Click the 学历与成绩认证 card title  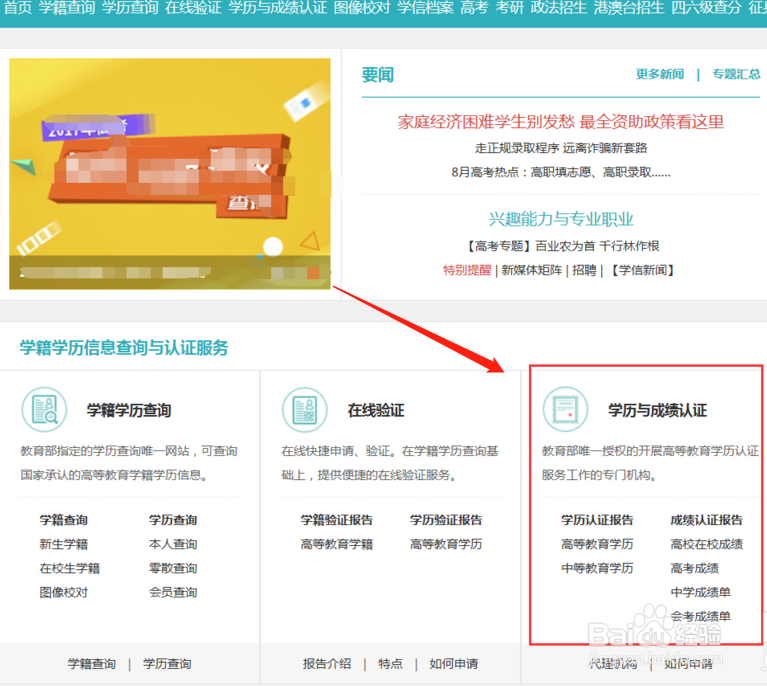tap(657, 410)
